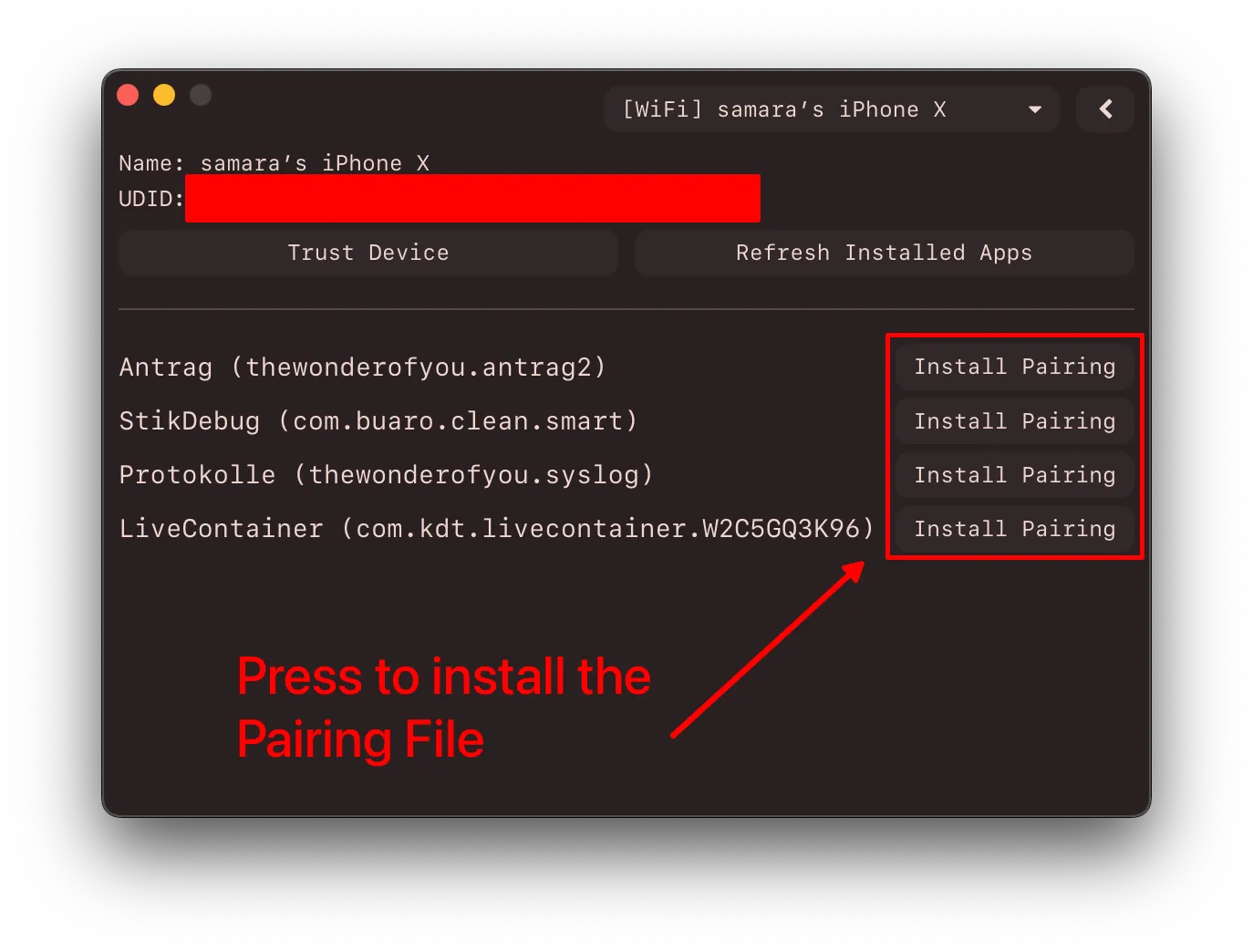Click the Trust Device button
Viewport: 1253px width, 952px height.
pyautogui.click(x=368, y=253)
